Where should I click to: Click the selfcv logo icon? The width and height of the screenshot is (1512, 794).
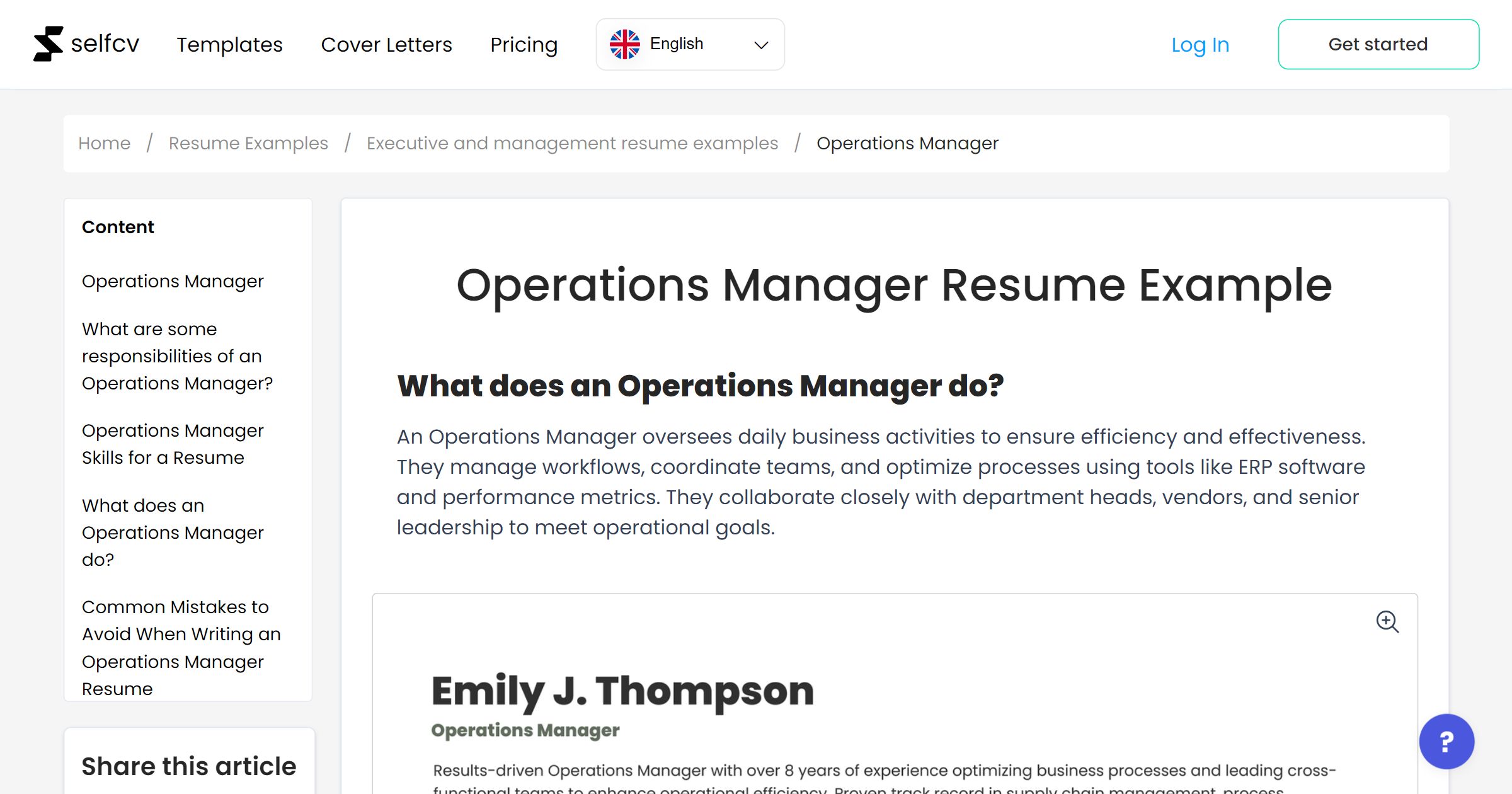tap(48, 44)
